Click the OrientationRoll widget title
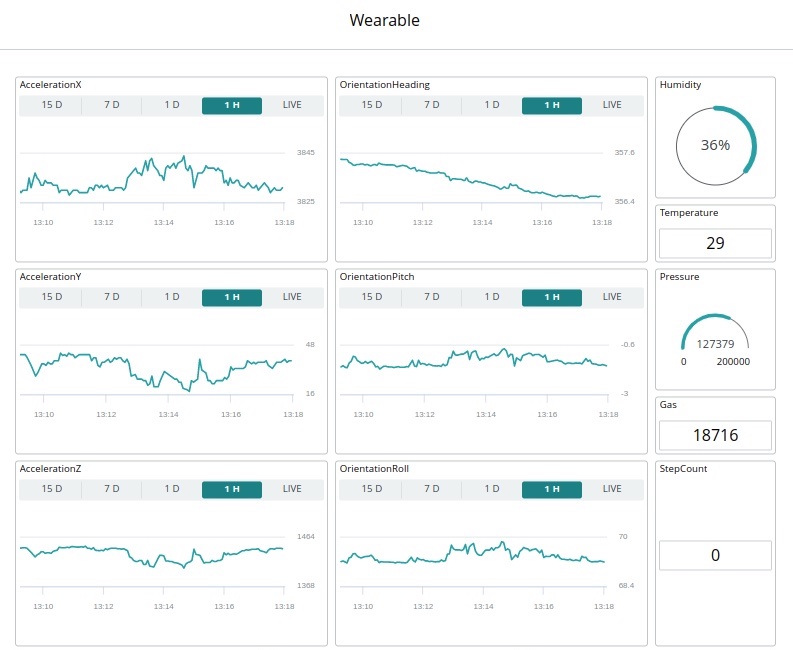This screenshot has width=793, height=650. [x=374, y=469]
